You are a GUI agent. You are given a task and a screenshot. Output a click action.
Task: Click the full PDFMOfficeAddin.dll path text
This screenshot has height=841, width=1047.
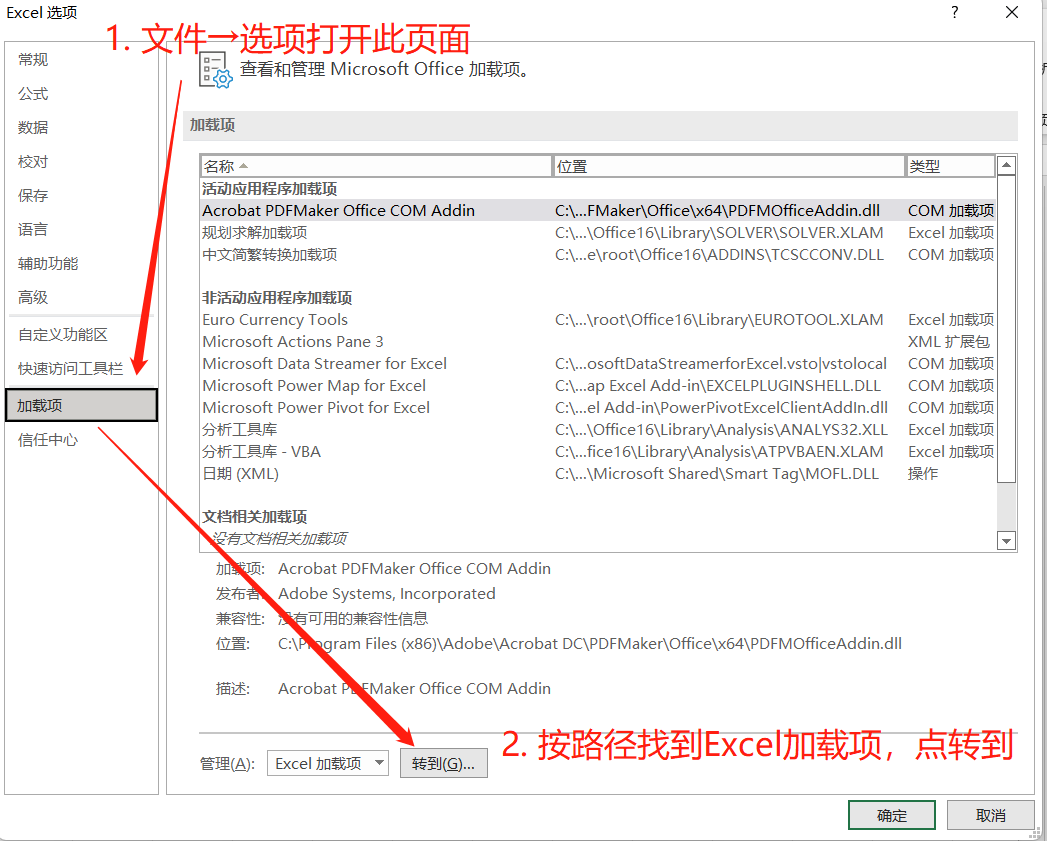point(590,644)
